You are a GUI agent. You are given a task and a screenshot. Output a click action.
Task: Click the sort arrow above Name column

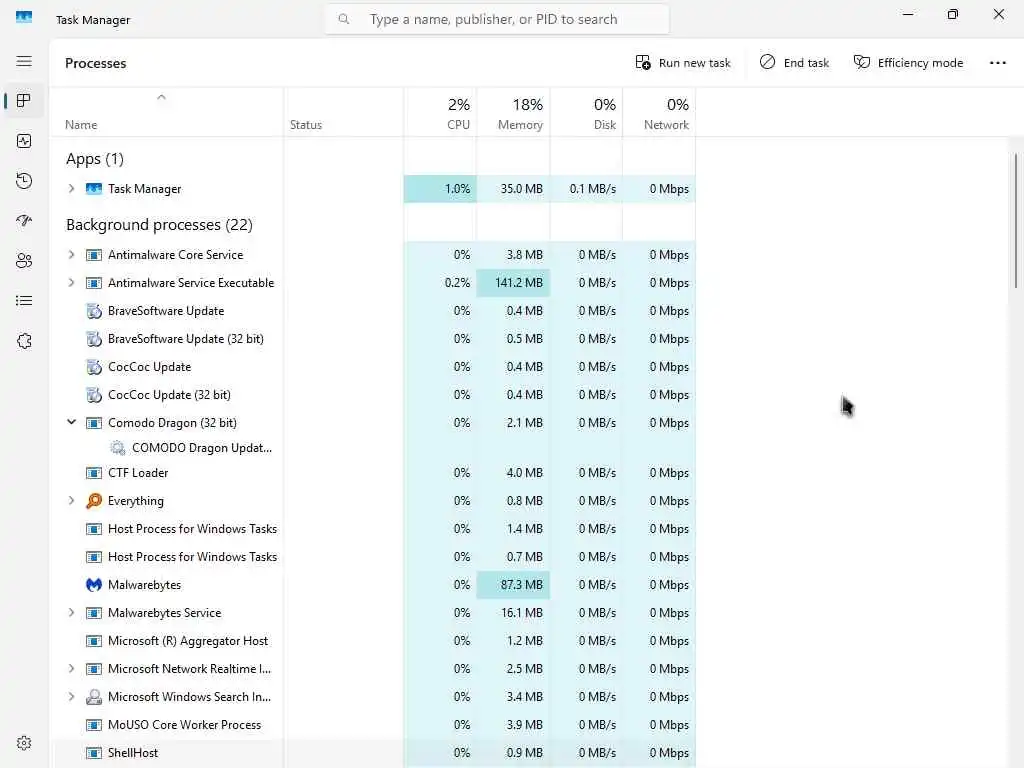click(161, 97)
